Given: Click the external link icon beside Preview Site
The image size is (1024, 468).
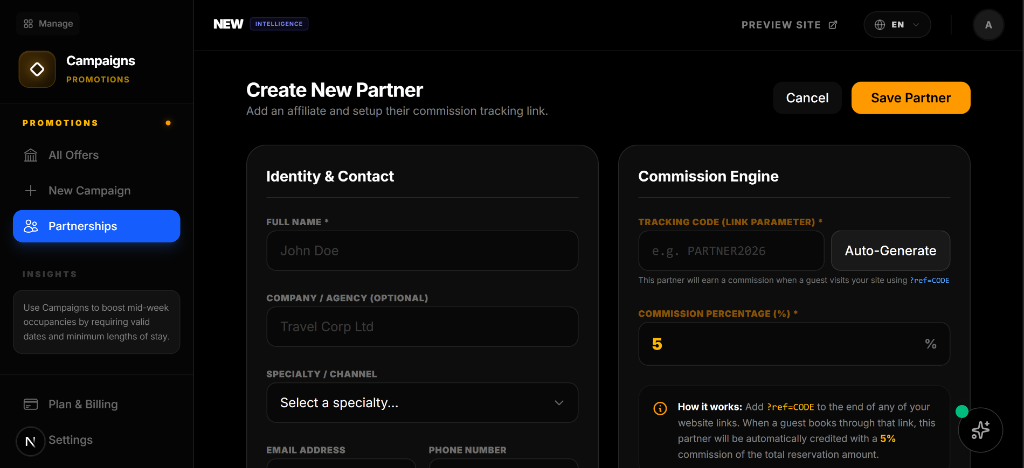Looking at the screenshot, I should (833, 25).
